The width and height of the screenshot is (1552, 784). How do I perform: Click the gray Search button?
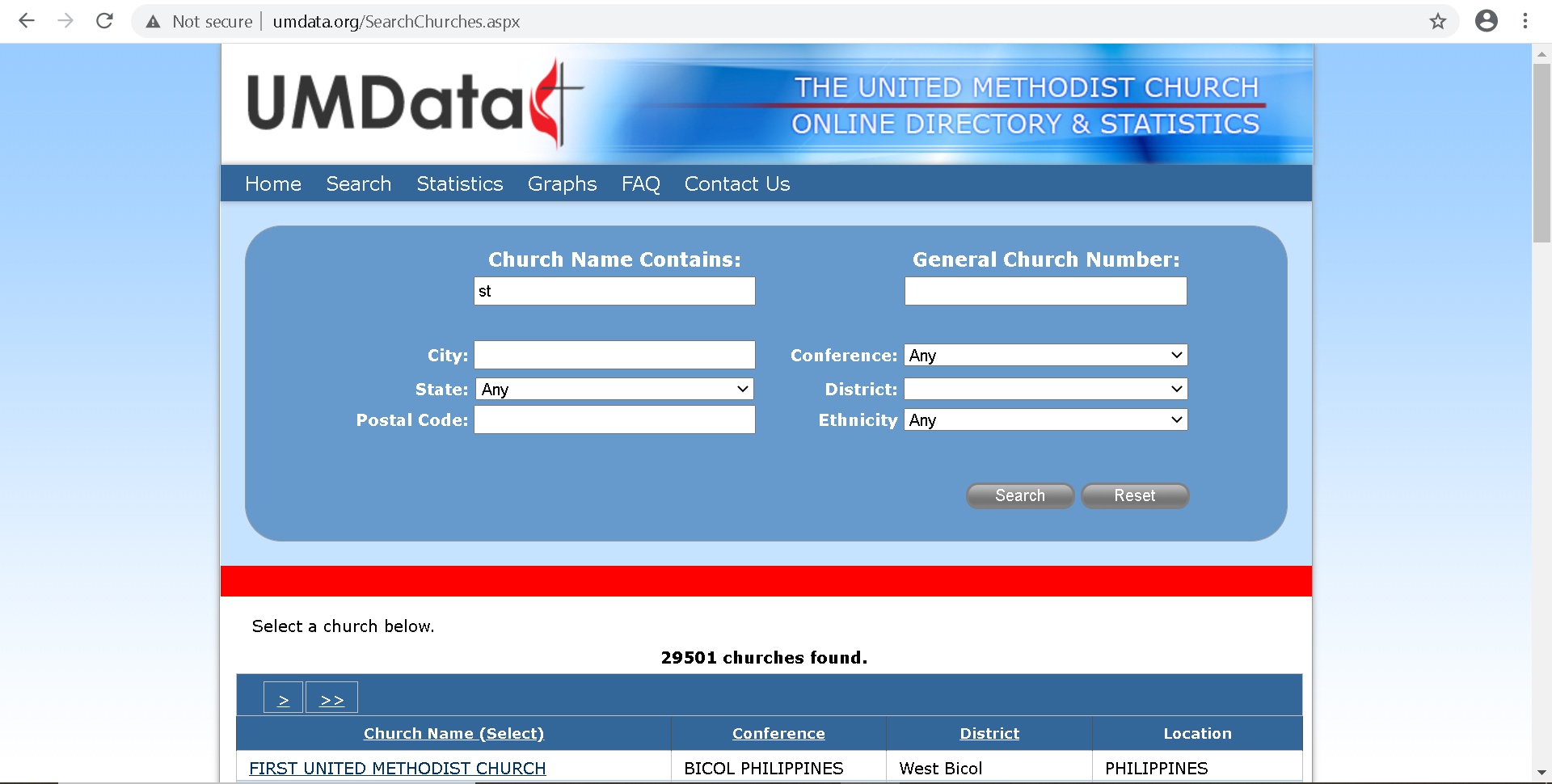(1020, 495)
